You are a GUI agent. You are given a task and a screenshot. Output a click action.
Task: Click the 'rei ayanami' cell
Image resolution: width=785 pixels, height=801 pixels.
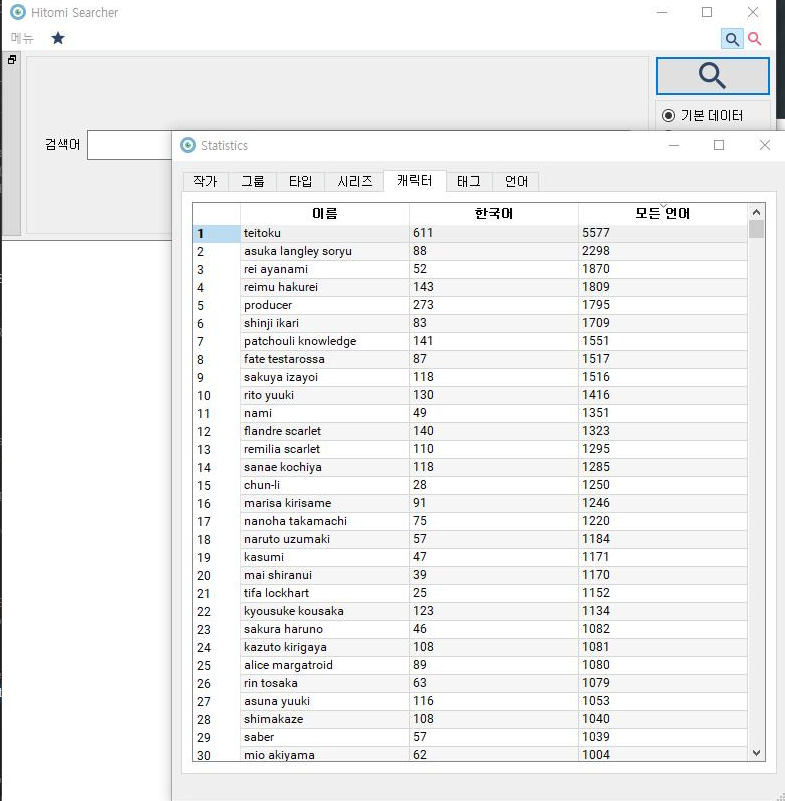tap(325, 269)
